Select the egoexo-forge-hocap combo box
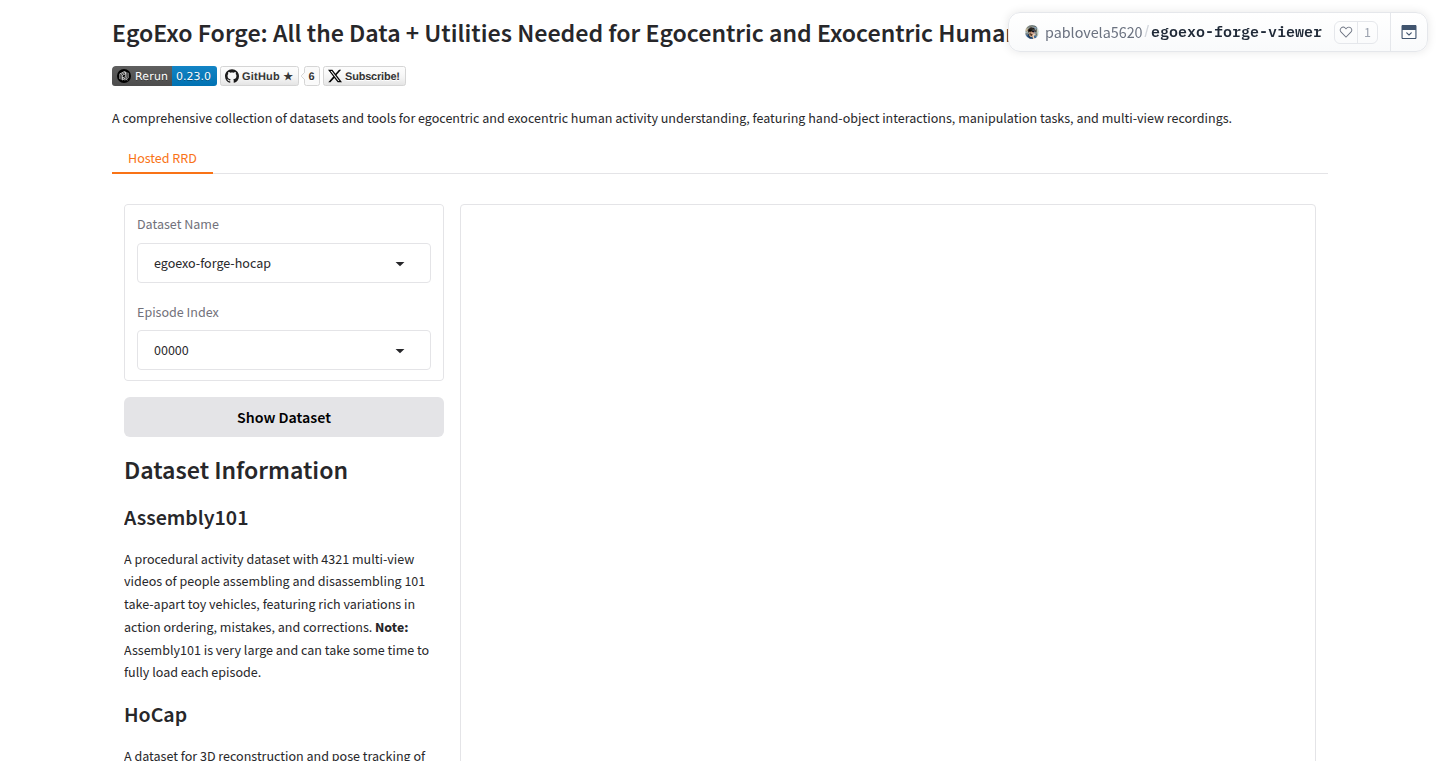The image size is (1440, 761). point(284,263)
